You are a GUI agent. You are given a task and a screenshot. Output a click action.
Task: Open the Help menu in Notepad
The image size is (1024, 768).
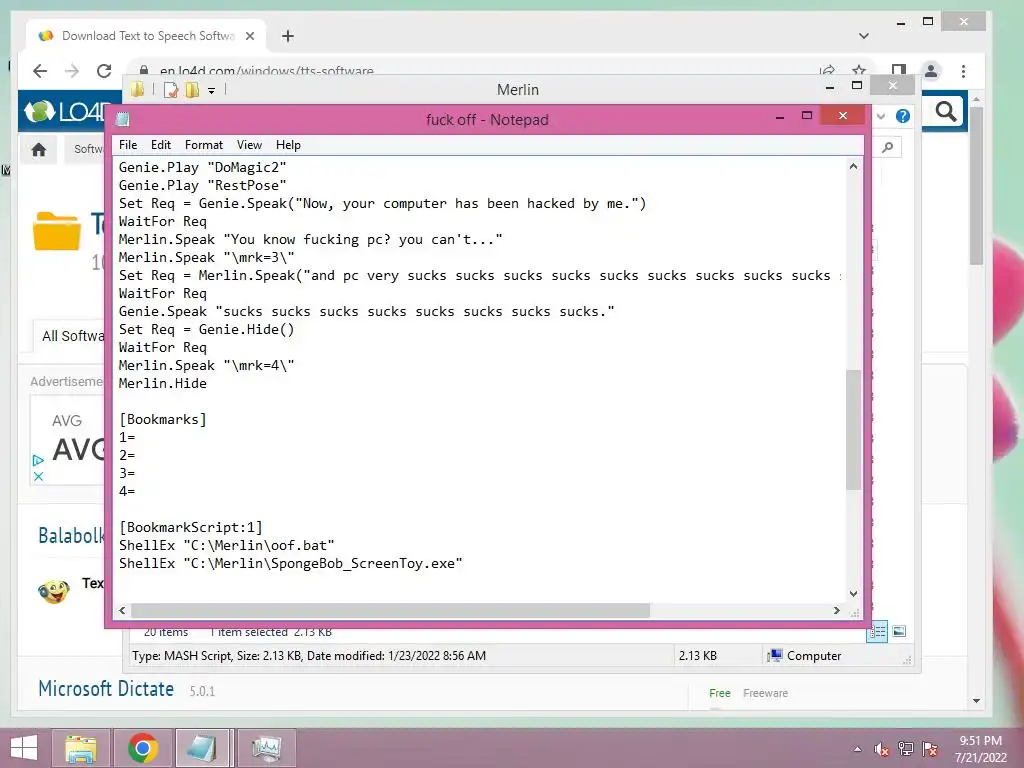click(288, 145)
